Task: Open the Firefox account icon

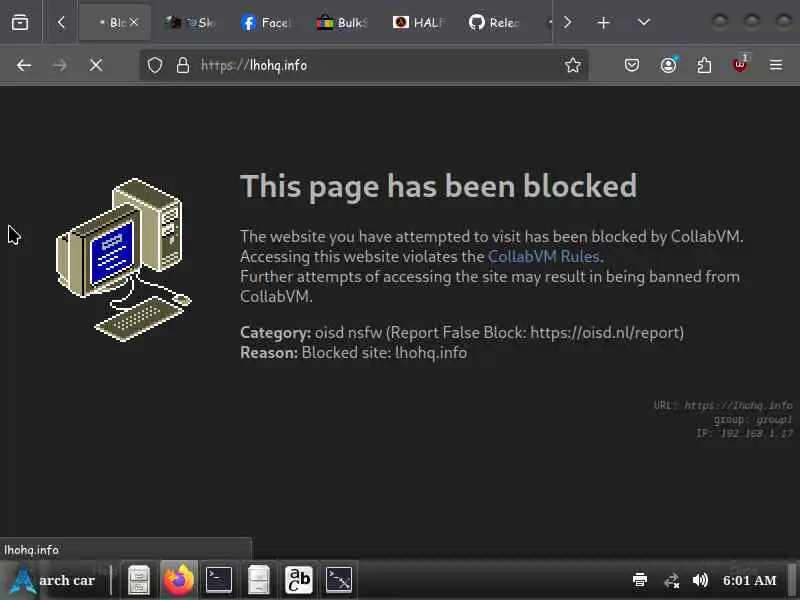Action: [668, 65]
